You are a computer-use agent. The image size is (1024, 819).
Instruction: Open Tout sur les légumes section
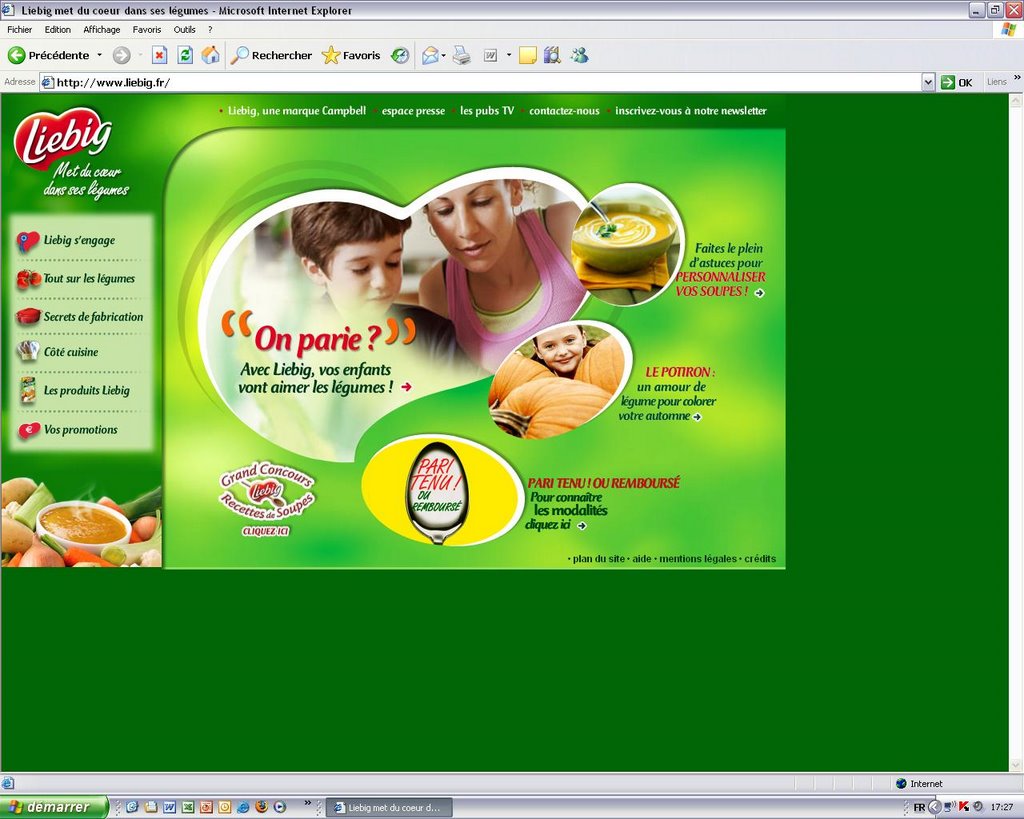coord(76,279)
